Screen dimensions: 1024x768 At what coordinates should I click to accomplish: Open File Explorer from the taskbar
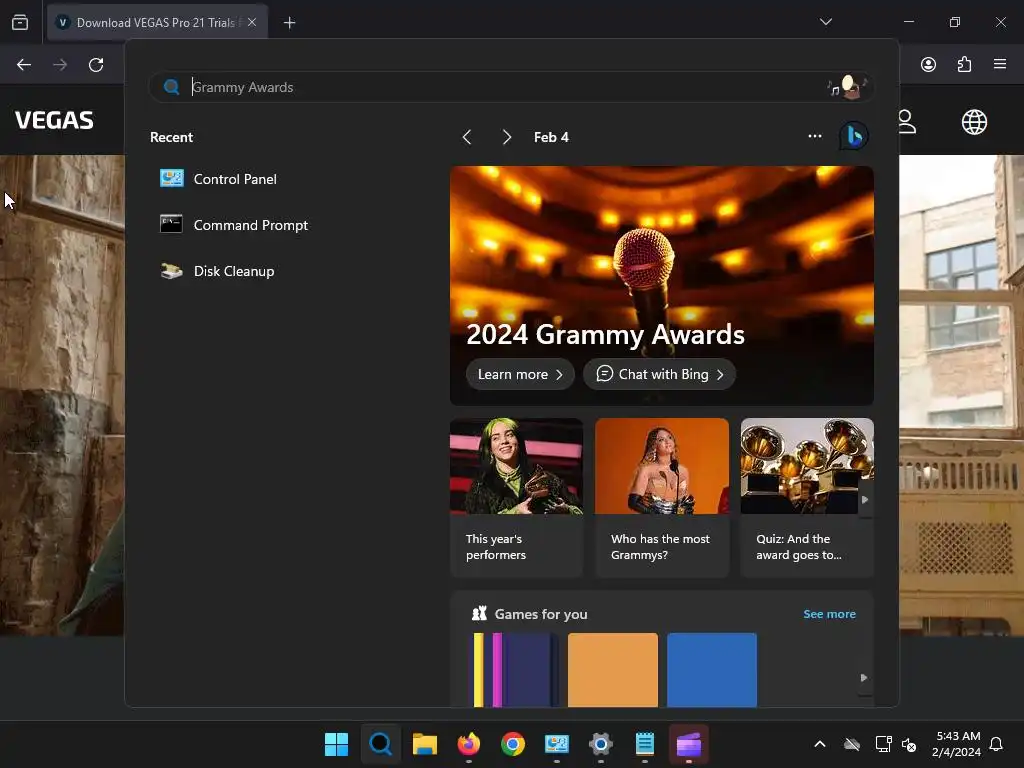click(x=424, y=744)
